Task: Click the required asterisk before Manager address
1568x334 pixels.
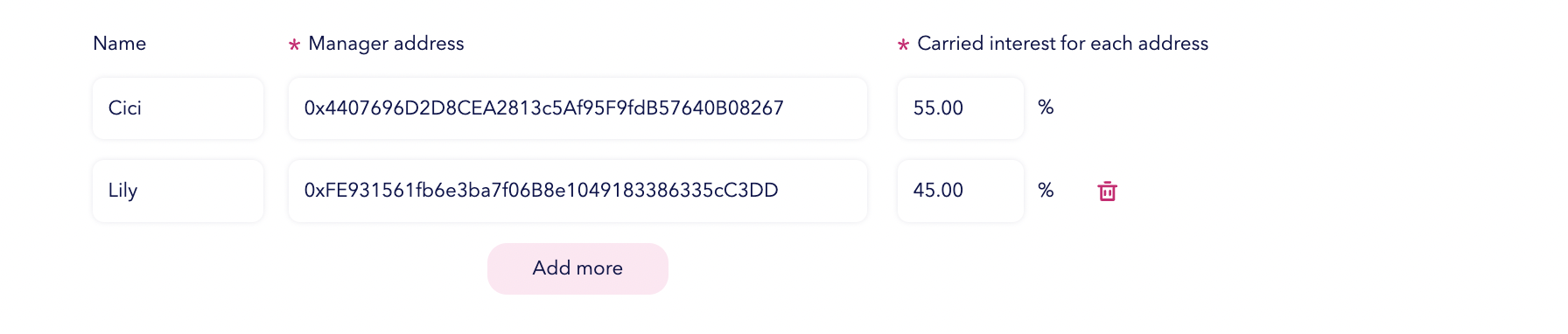Action: point(294,45)
